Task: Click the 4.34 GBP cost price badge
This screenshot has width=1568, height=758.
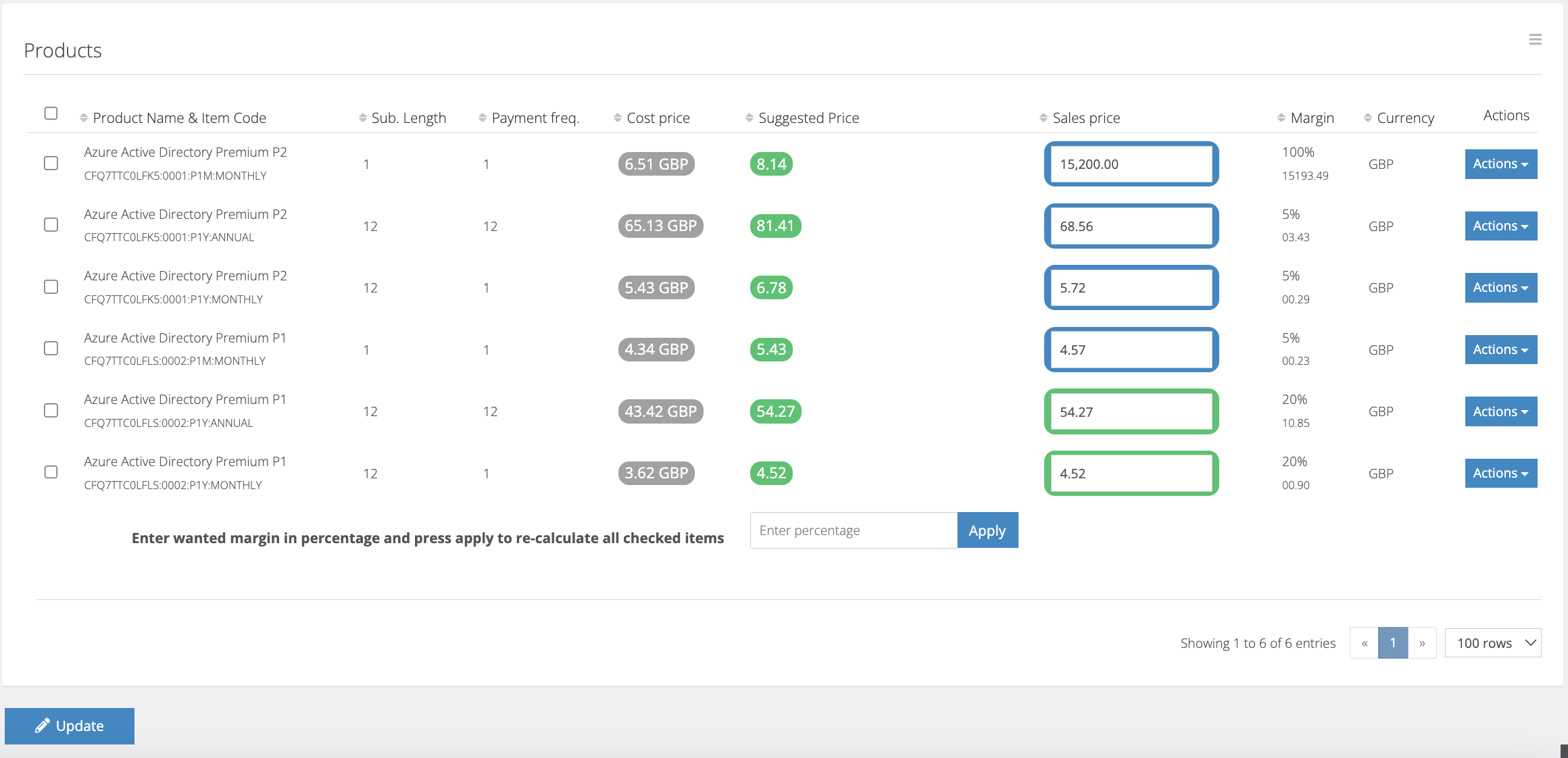Action: click(x=656, y=349)
